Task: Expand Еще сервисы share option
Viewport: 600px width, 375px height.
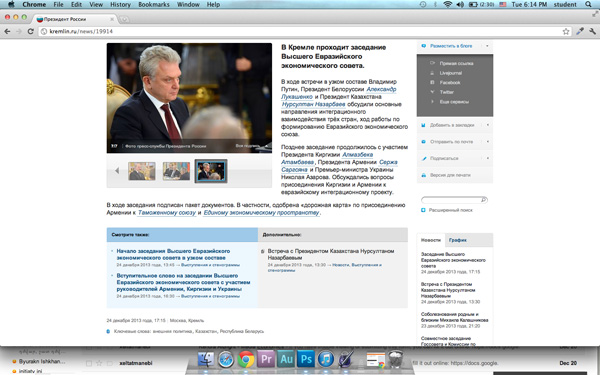Action: coord(454,102)
